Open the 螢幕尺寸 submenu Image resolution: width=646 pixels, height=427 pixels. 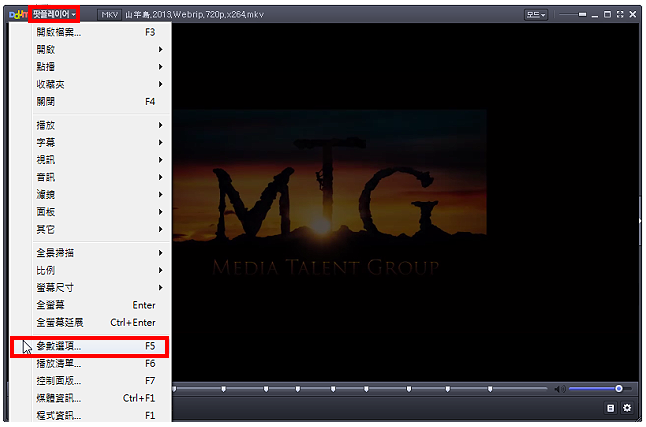tap(90, 288)
